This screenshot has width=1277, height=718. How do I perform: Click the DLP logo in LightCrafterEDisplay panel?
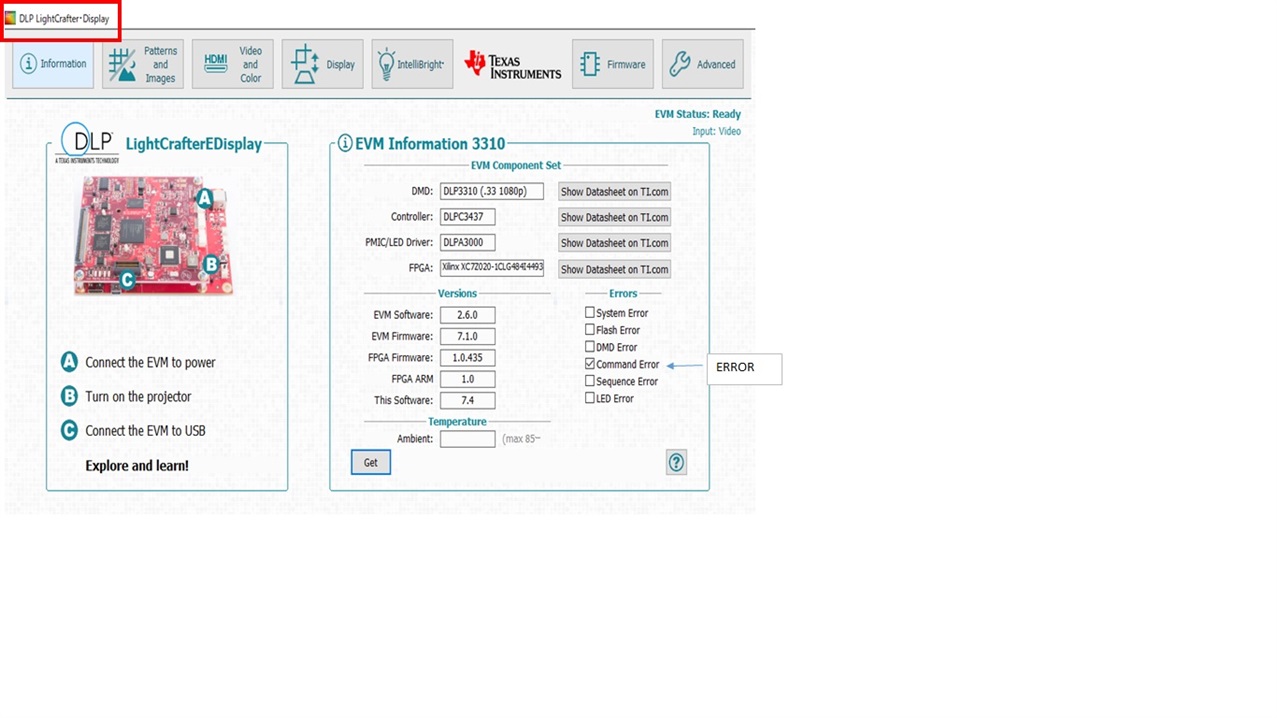88,142
